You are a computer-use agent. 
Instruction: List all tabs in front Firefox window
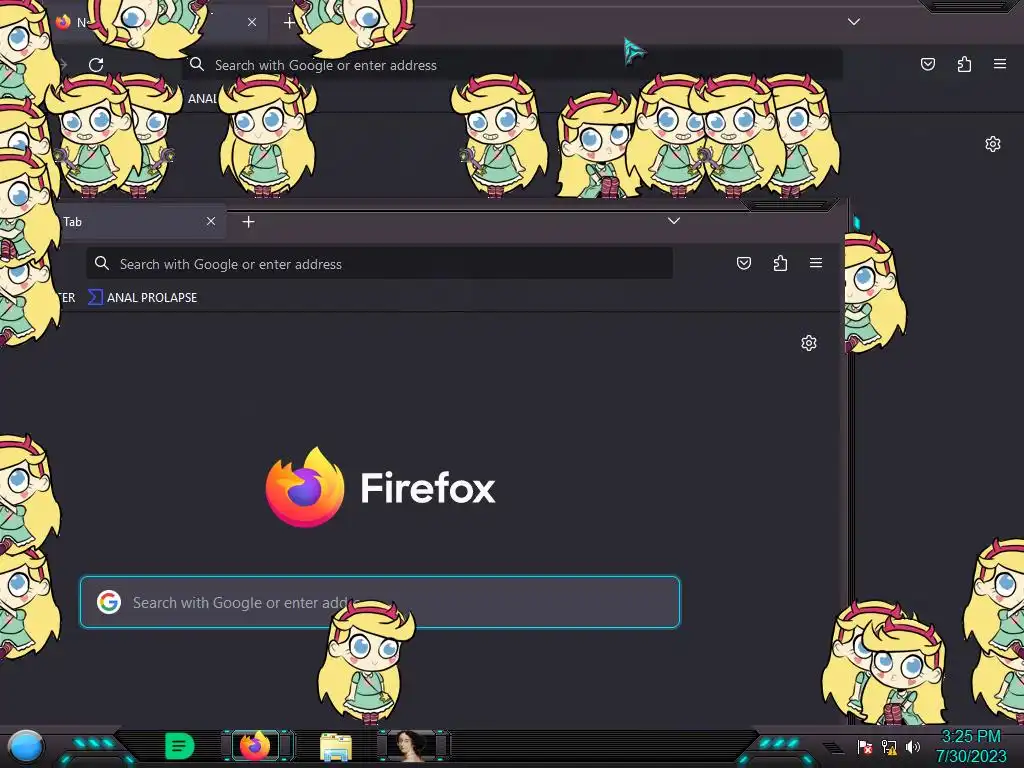pyautogui.click(x=674, y=221)
